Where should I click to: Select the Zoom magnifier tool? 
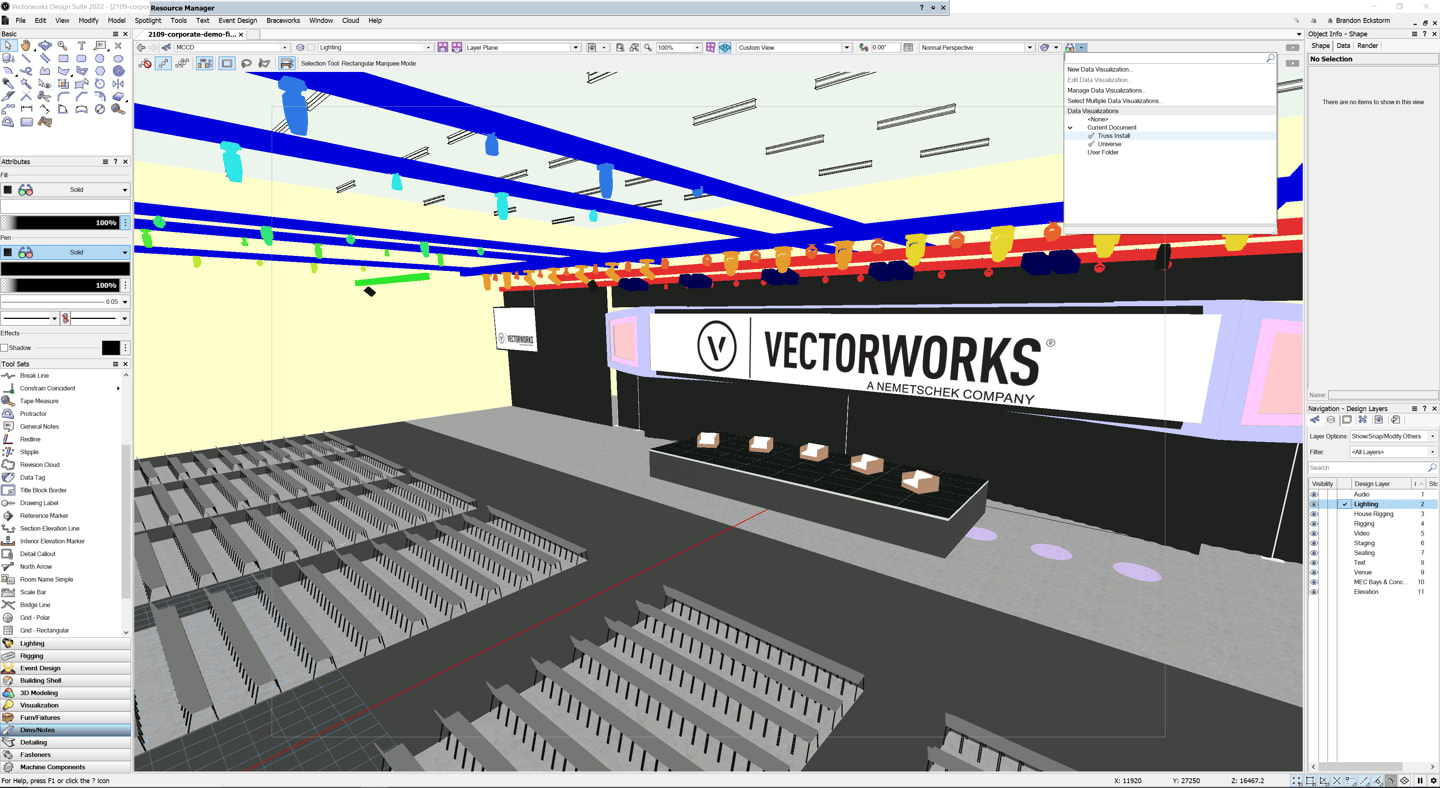pos(63,46)
